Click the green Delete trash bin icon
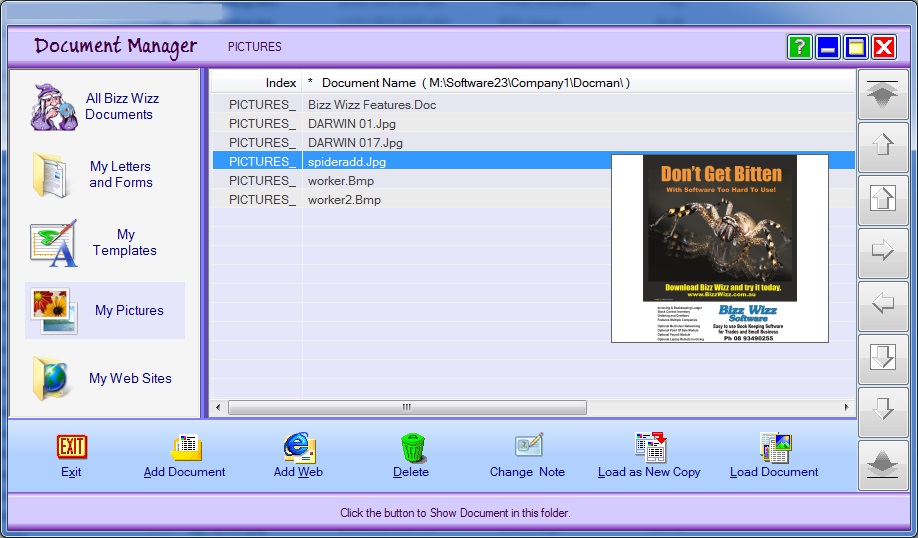Screen dimensions: 918x538 tap(413, 448)
